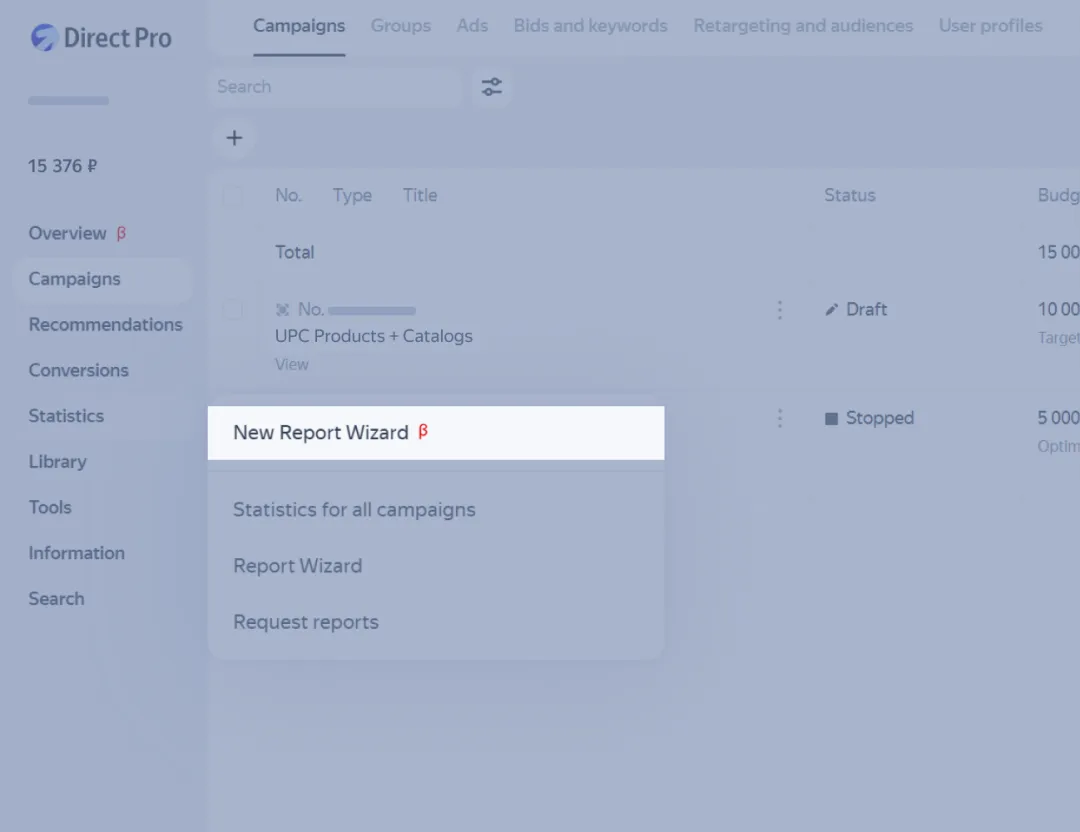Open three-dot menu for Stopped campaign
Screen dimensions: 1080x832
pyautogui.click(x=780, y=418)
